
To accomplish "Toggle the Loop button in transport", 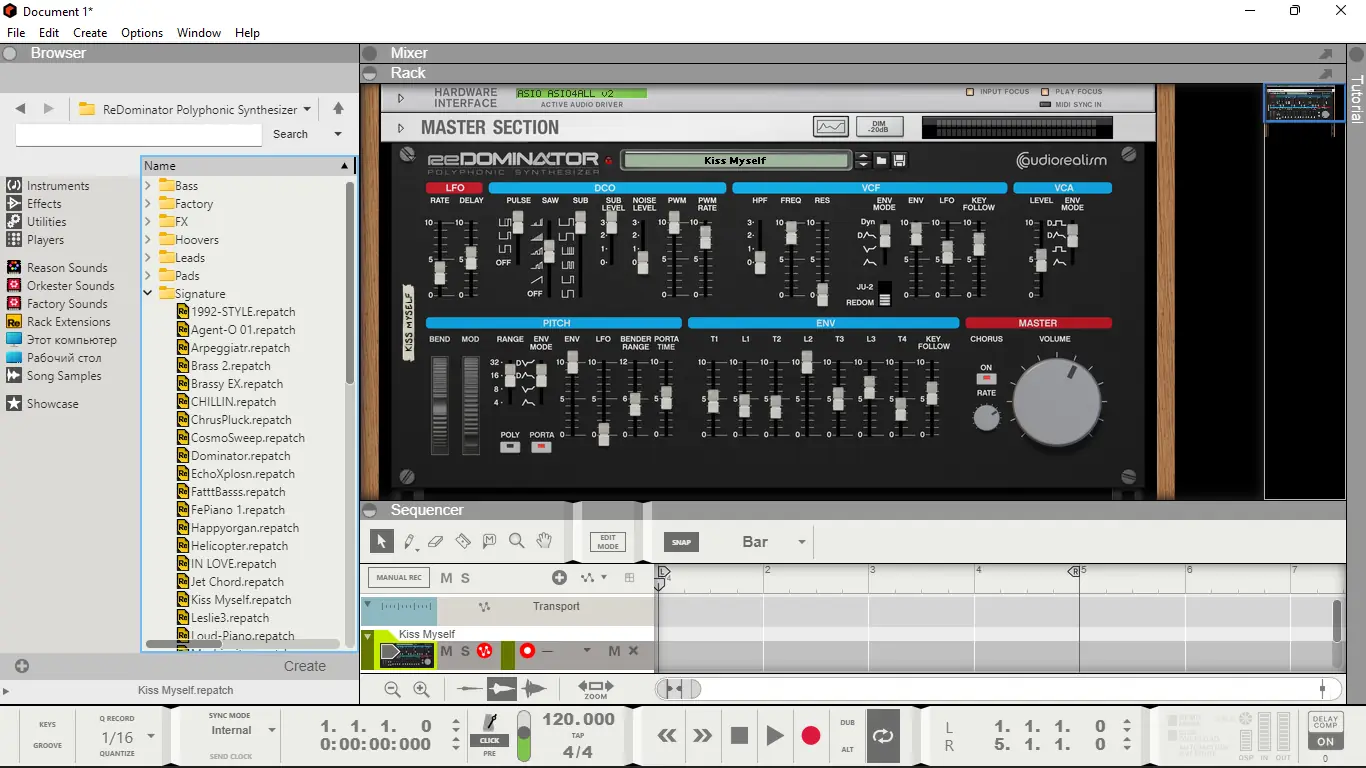I will pos(883,736).
